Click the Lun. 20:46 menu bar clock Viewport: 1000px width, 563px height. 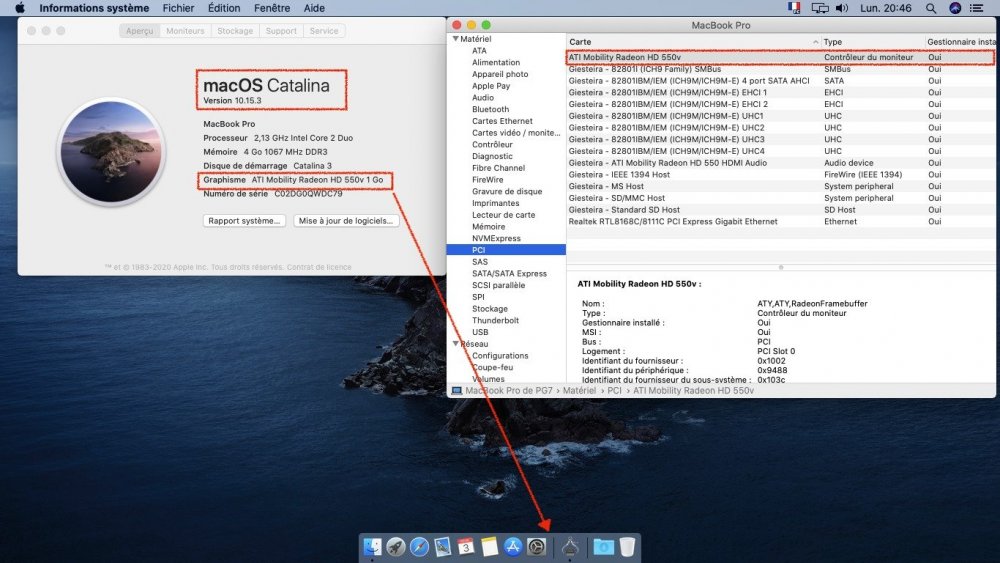[886, 8]
